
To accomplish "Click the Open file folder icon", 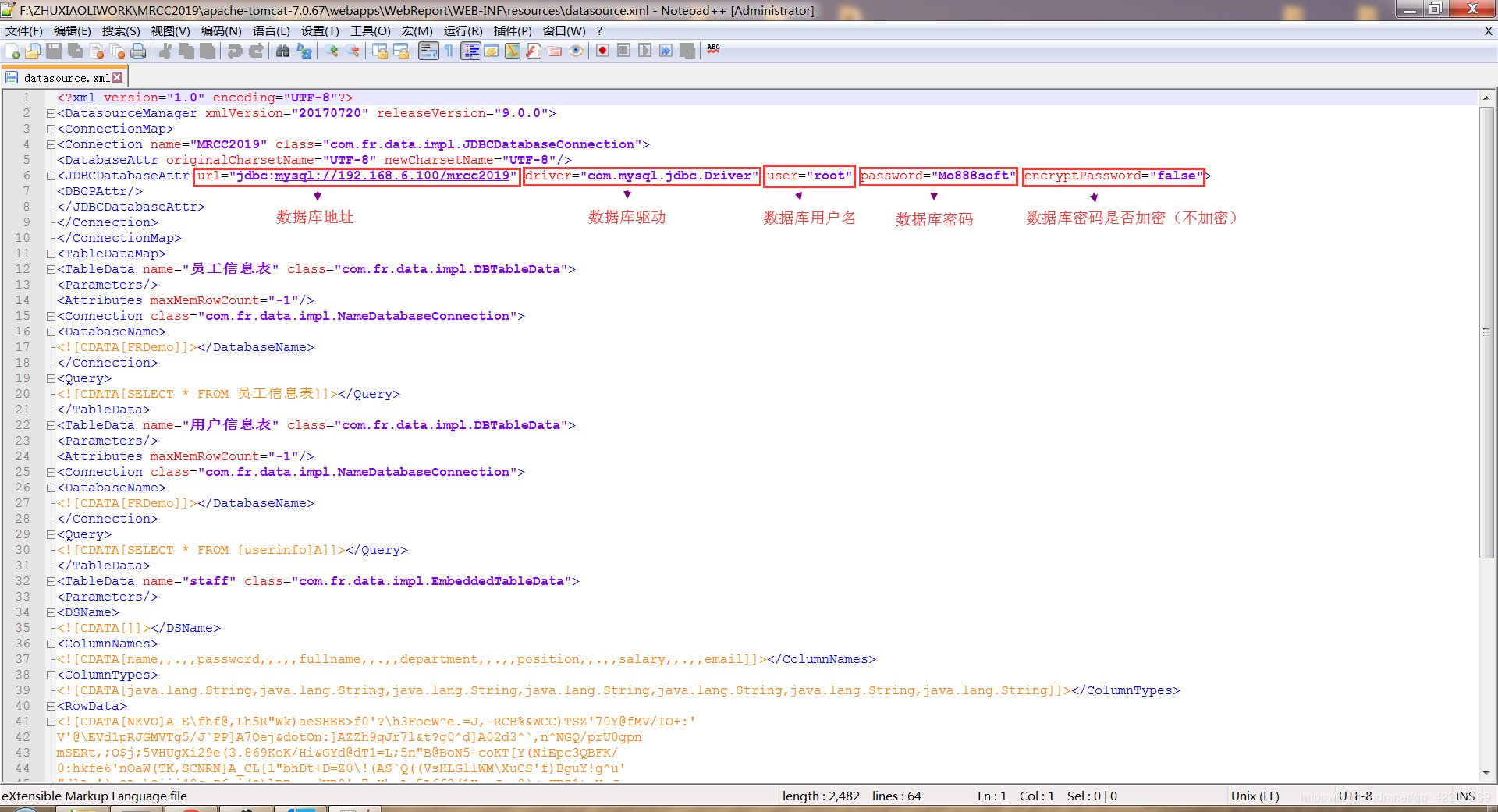I will click(x=33, y=51).
